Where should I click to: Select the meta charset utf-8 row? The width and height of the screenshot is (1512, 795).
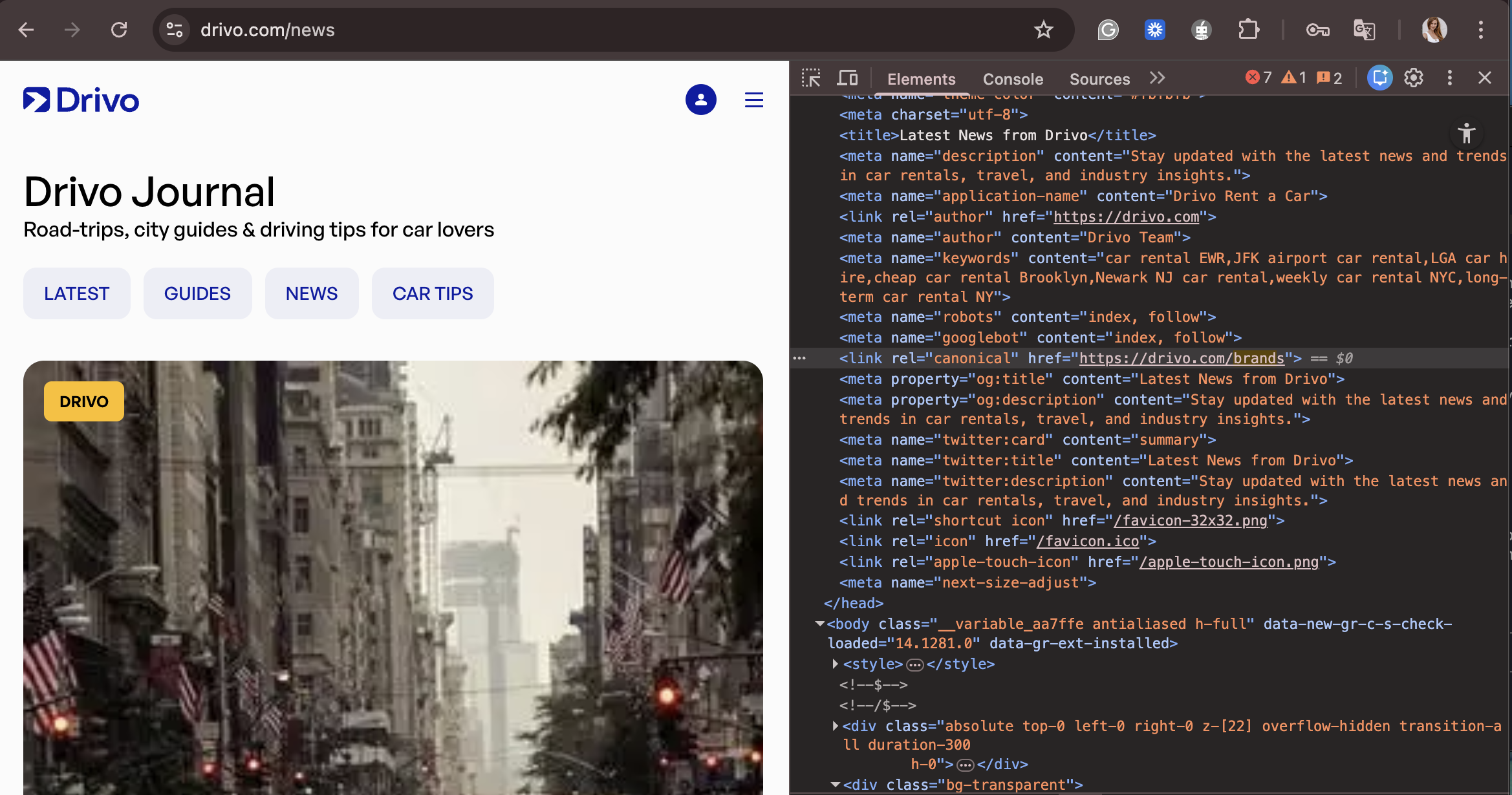(x=1149, y=114)
